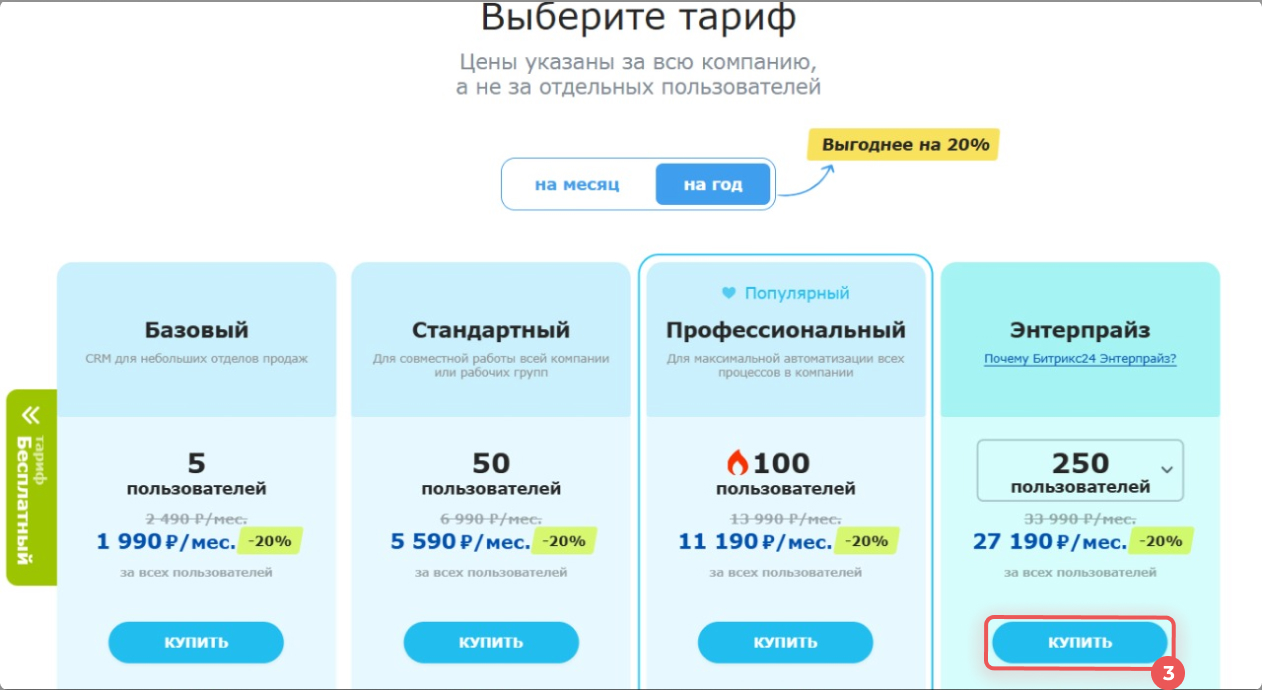Image resolution: width=1262 pixels, height=690 pixels.
Task: Purchase the Профессиональный plan
Action: pyautogui.click(x=785, y=642)
